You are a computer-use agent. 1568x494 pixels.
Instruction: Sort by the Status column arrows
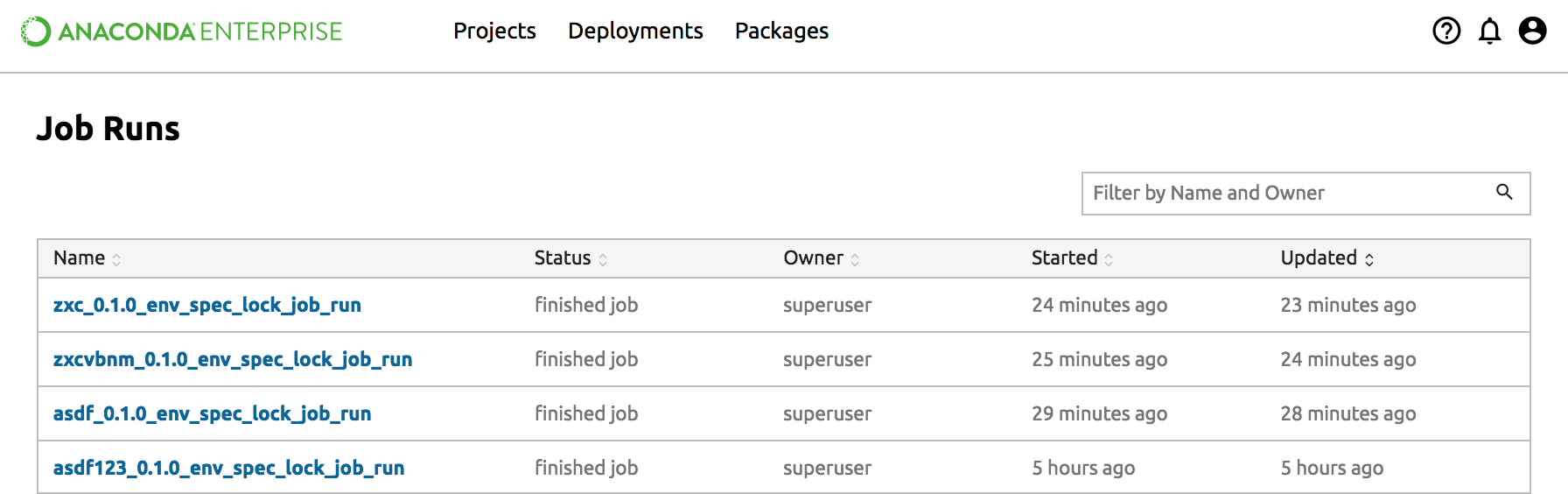point(603,259)
